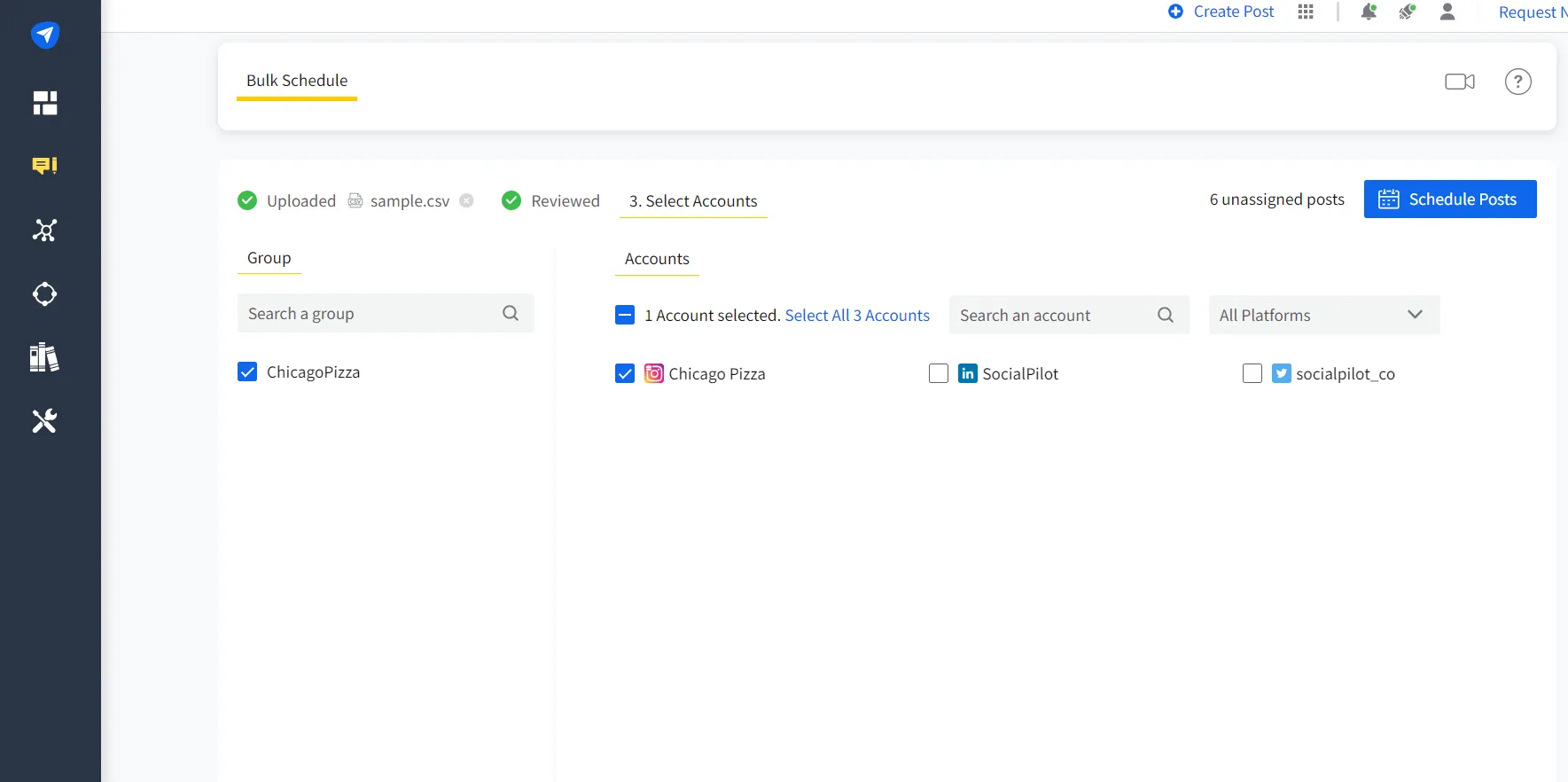Click the Twitter icon for socialpilot_co
The height and width of the screenshot is (782, 1568).
pyautogui.click(x=1282, y=373)
